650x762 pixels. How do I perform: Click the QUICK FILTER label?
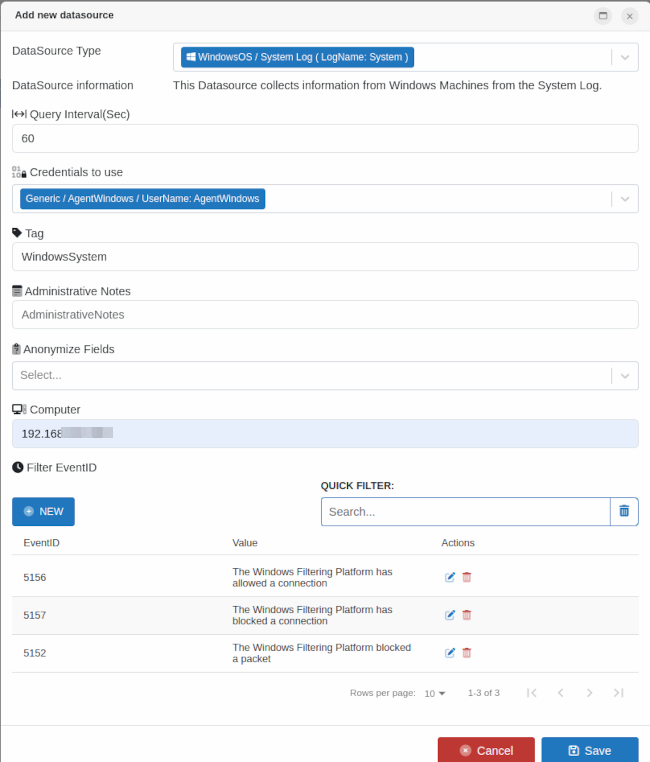[357, 485]
